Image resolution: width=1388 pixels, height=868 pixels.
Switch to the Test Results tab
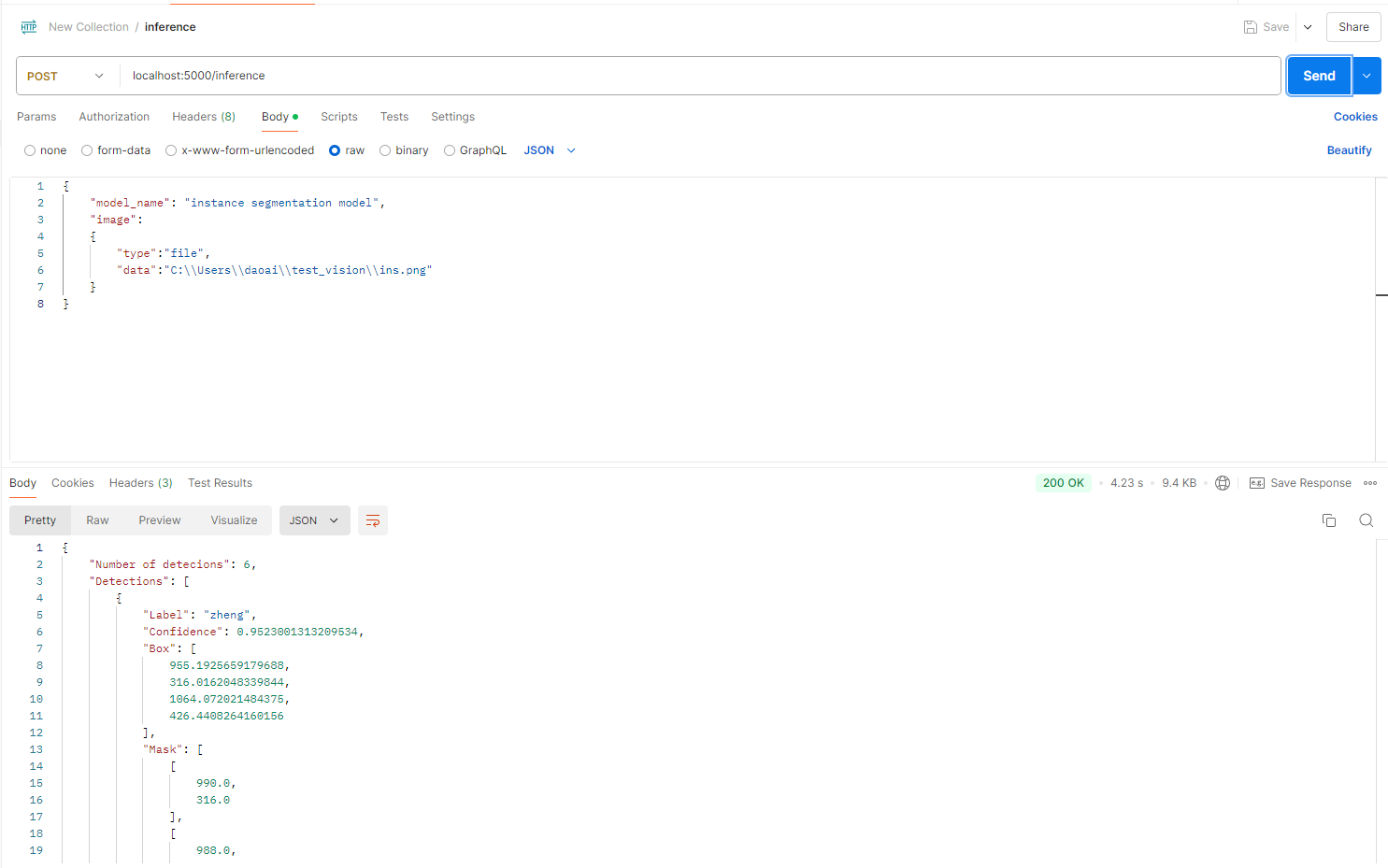click(221, 483)
